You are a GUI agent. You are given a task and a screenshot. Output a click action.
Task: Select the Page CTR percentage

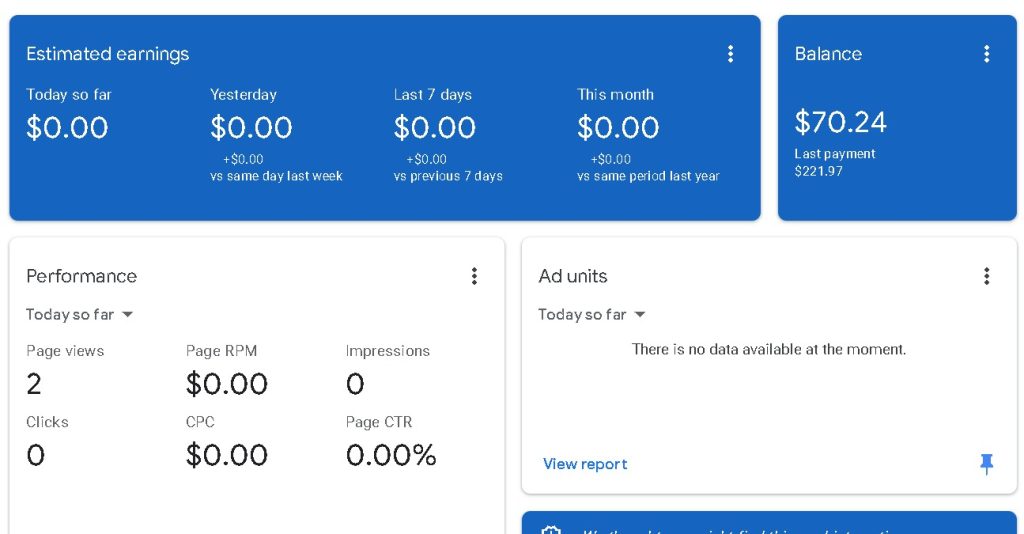point(391,455)
